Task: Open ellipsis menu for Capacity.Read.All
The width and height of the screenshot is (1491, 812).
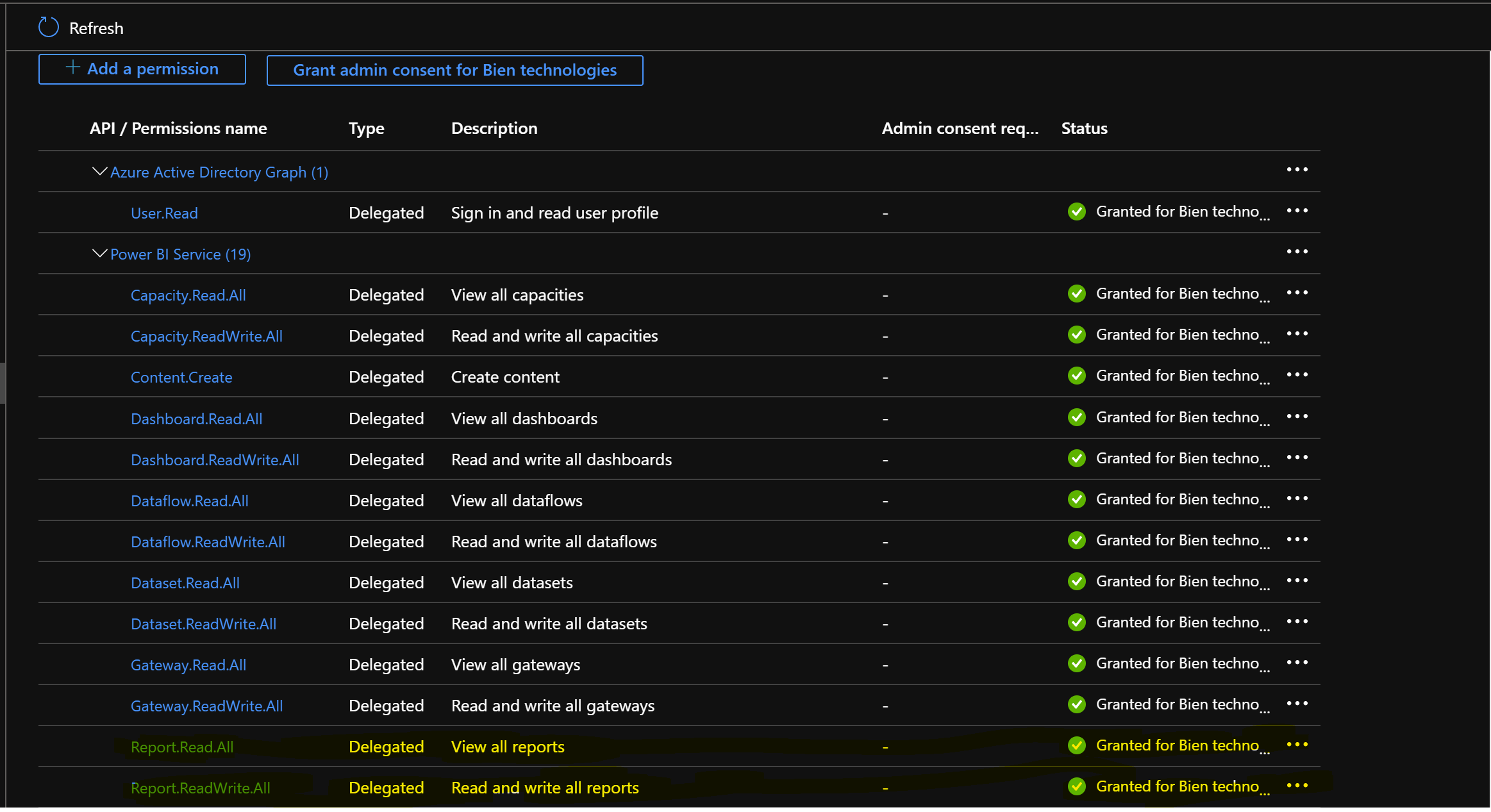Action: (x=1297, y=293)
